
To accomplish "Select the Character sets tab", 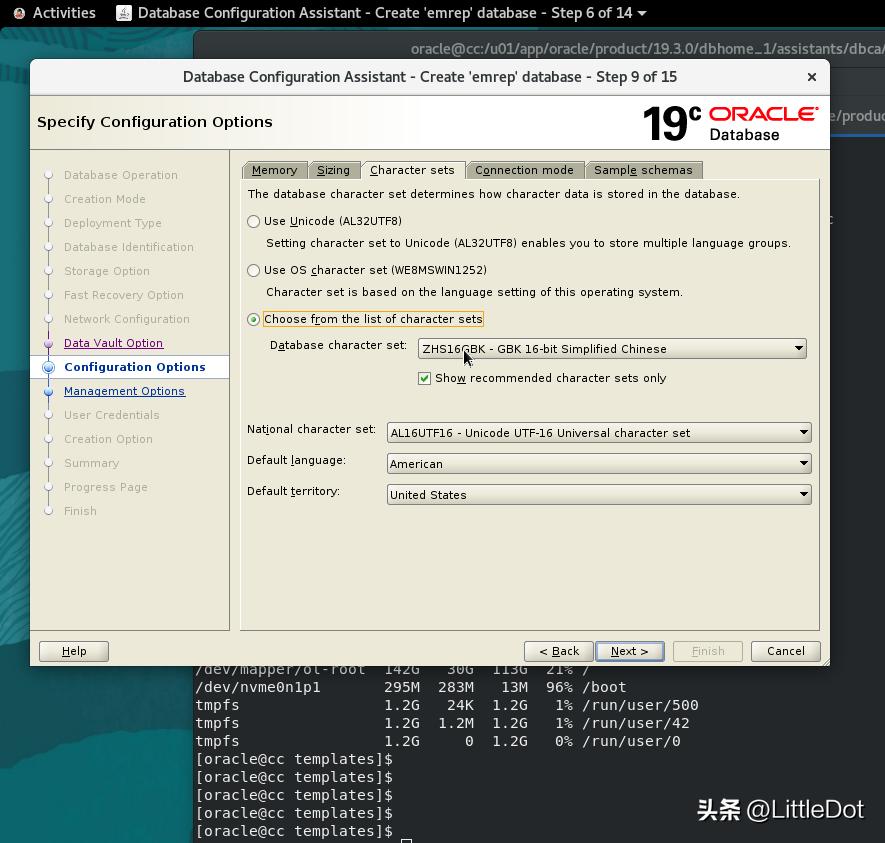I will pos(412,170).
